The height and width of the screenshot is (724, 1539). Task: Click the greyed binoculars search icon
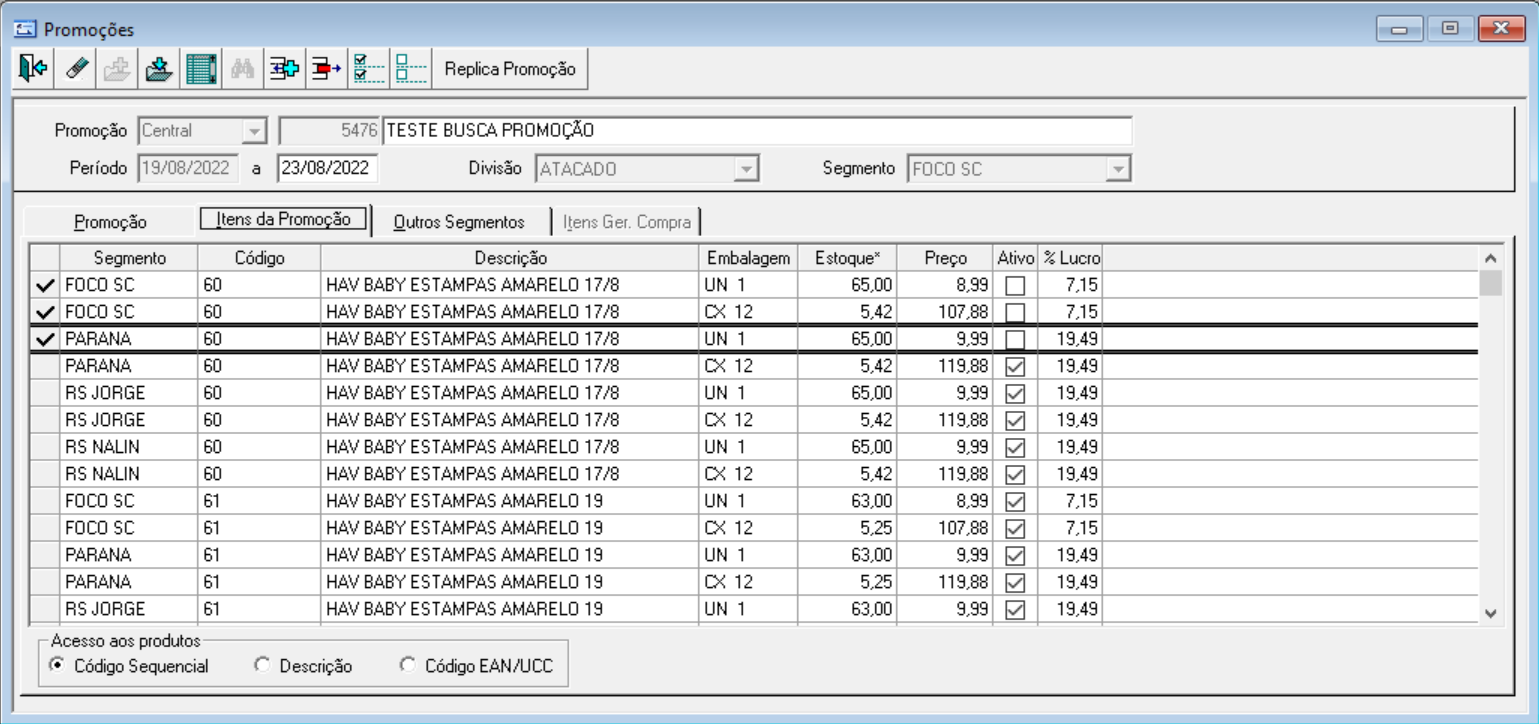(x=242, y=69)
